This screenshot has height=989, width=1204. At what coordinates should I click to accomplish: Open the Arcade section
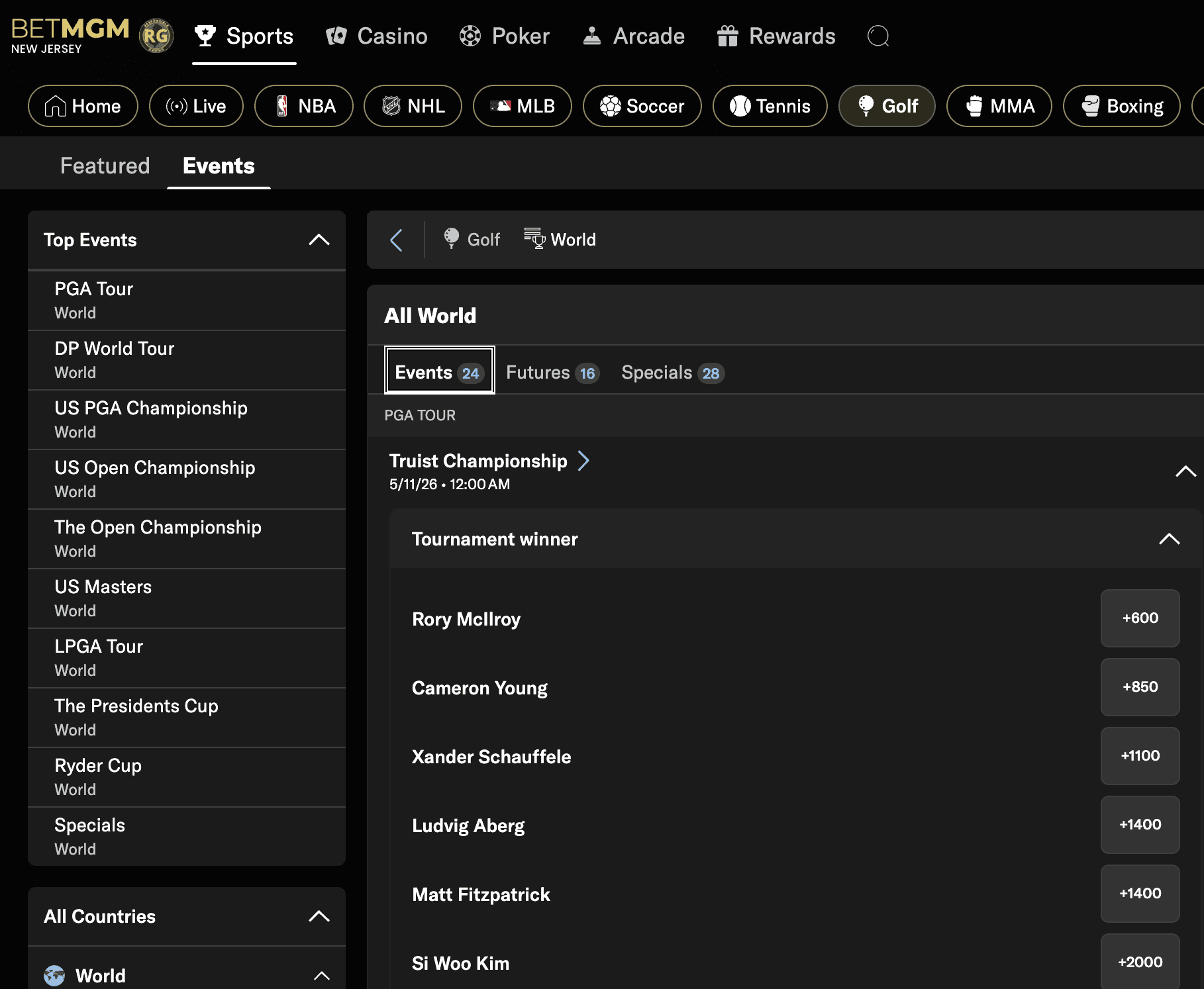point(633,36)
